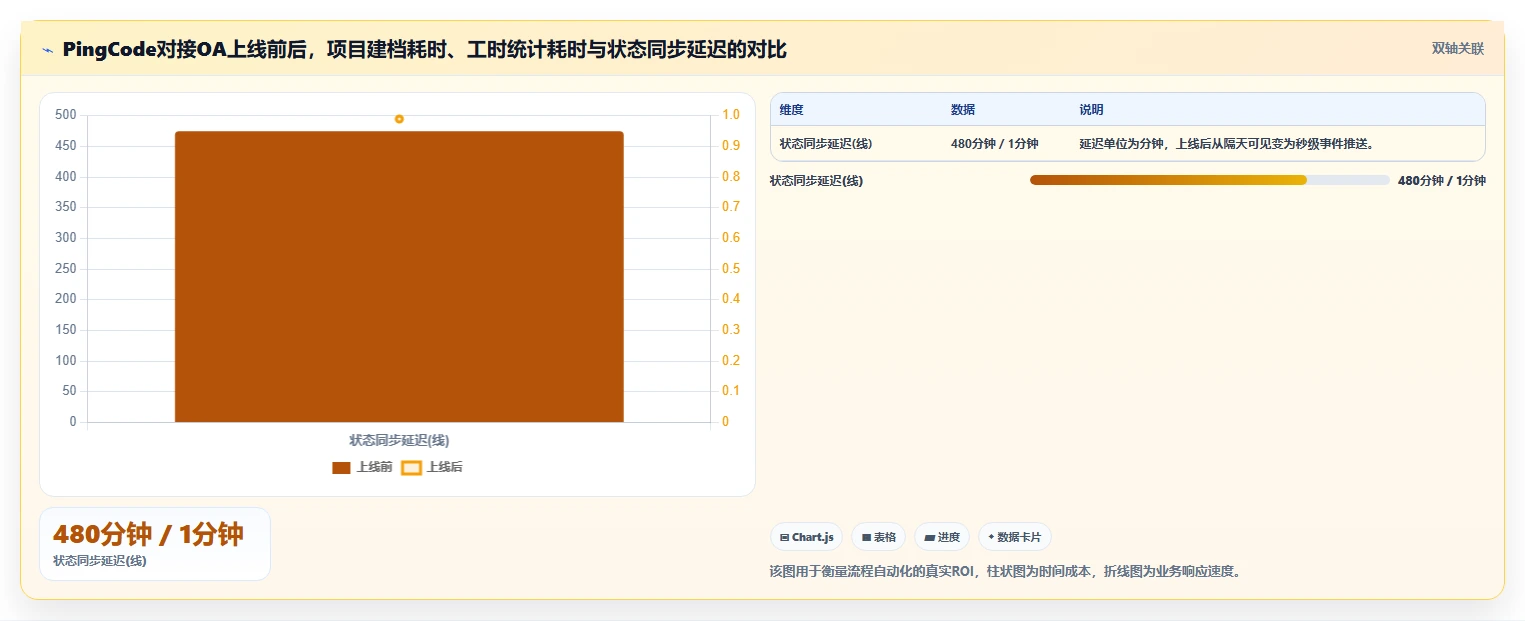Click the 1.0 tick on the right axis
This screenshot has height=621, width=1525.
pos(731,115)
